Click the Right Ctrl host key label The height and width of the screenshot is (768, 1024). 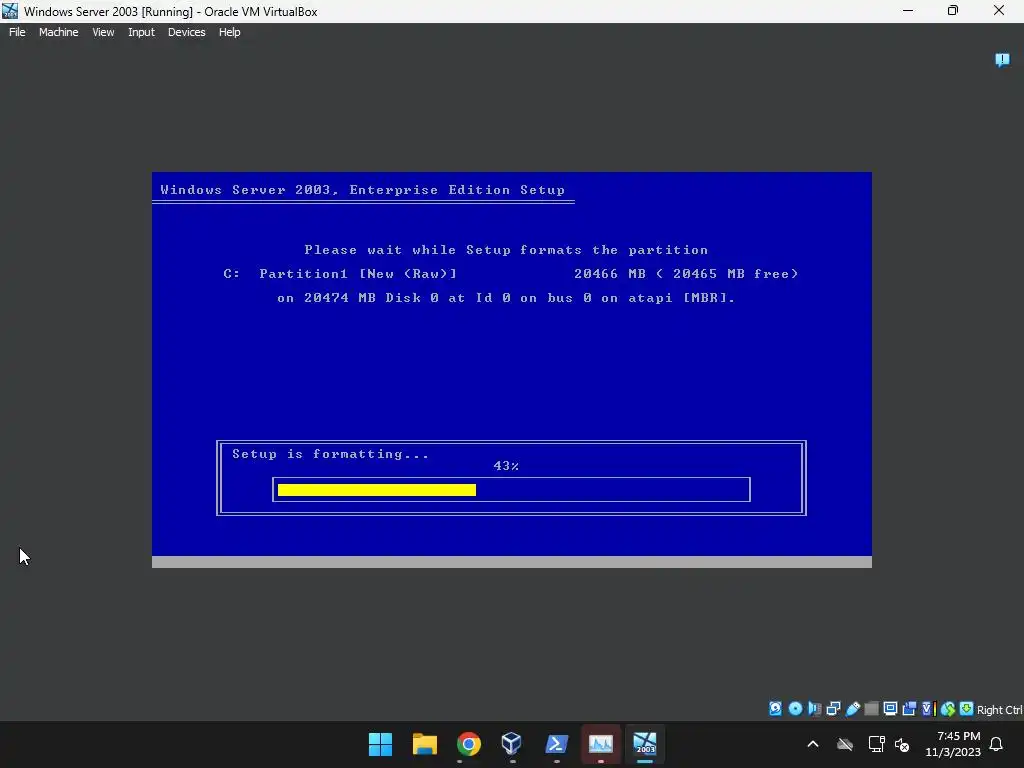pos(999,710)
